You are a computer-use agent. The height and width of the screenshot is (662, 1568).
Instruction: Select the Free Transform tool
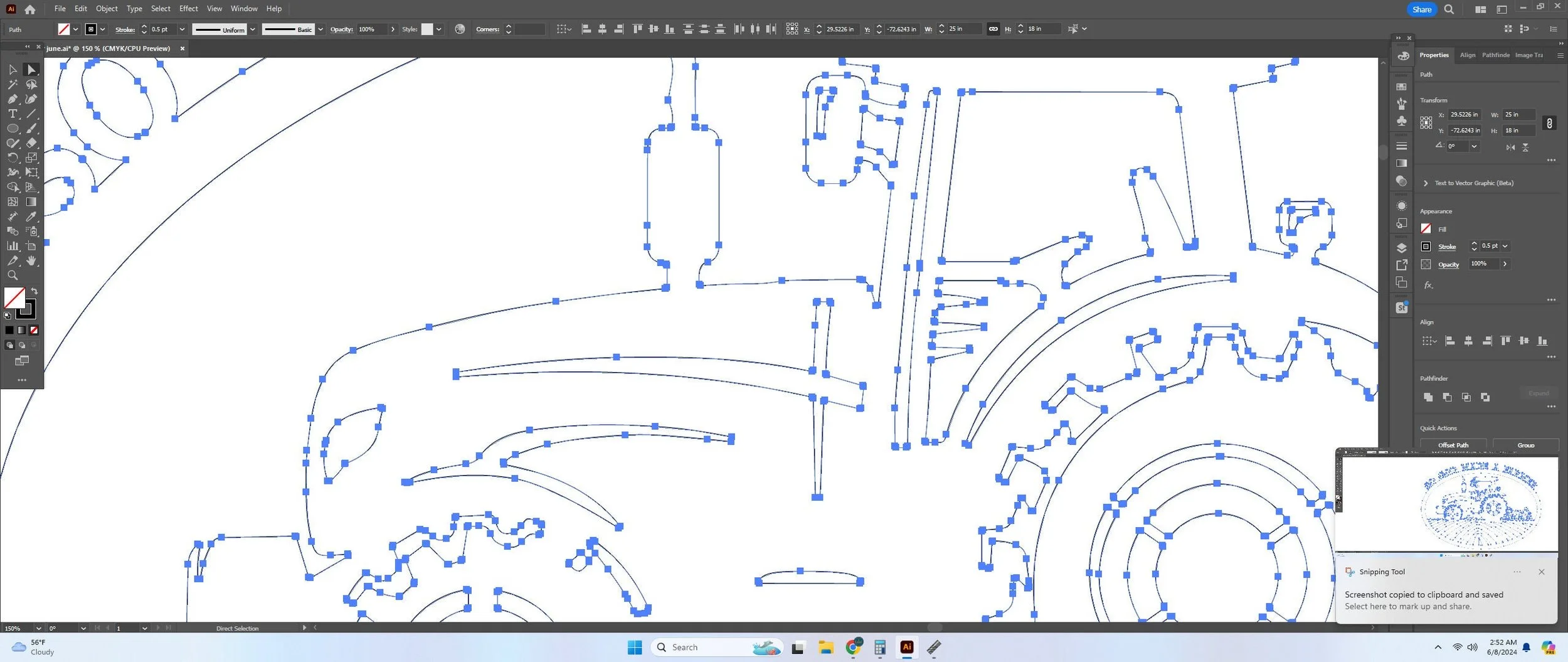point(31,173)
